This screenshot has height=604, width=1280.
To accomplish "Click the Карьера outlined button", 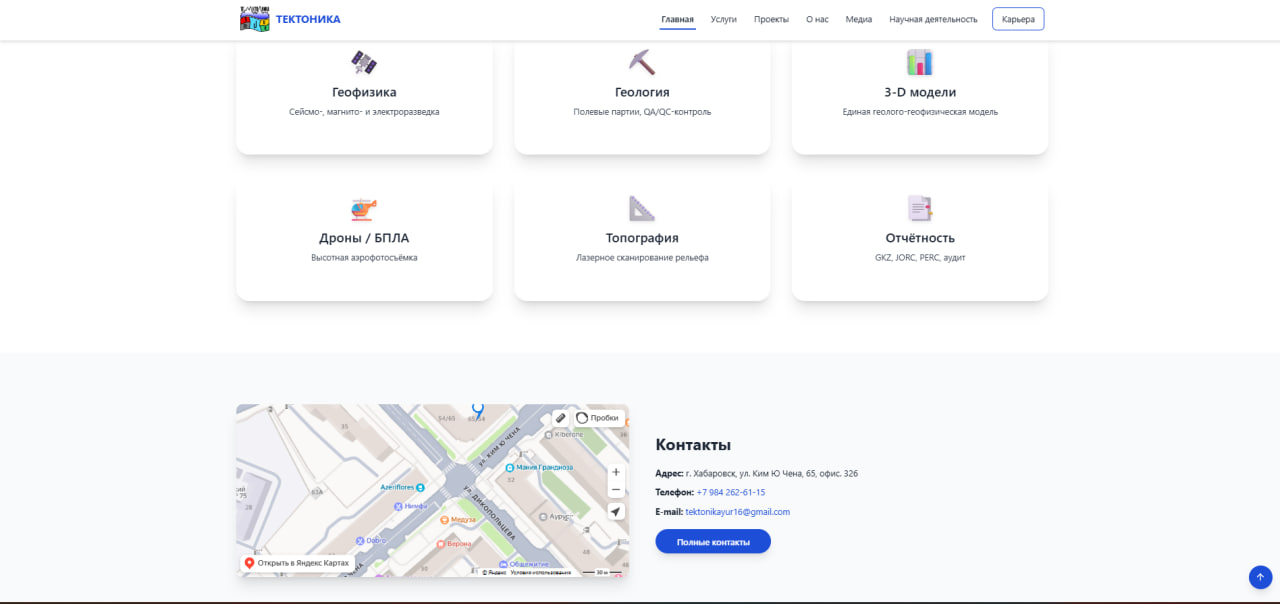I will (x=1018, y=19).
